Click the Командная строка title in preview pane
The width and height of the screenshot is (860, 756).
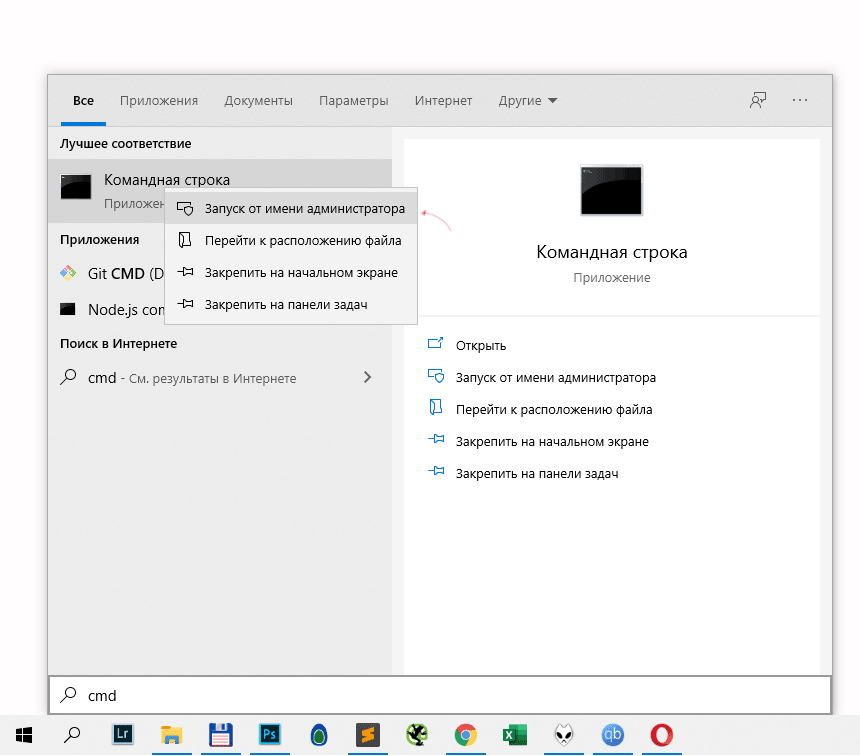pyautogui.click(x=612, y=252)
